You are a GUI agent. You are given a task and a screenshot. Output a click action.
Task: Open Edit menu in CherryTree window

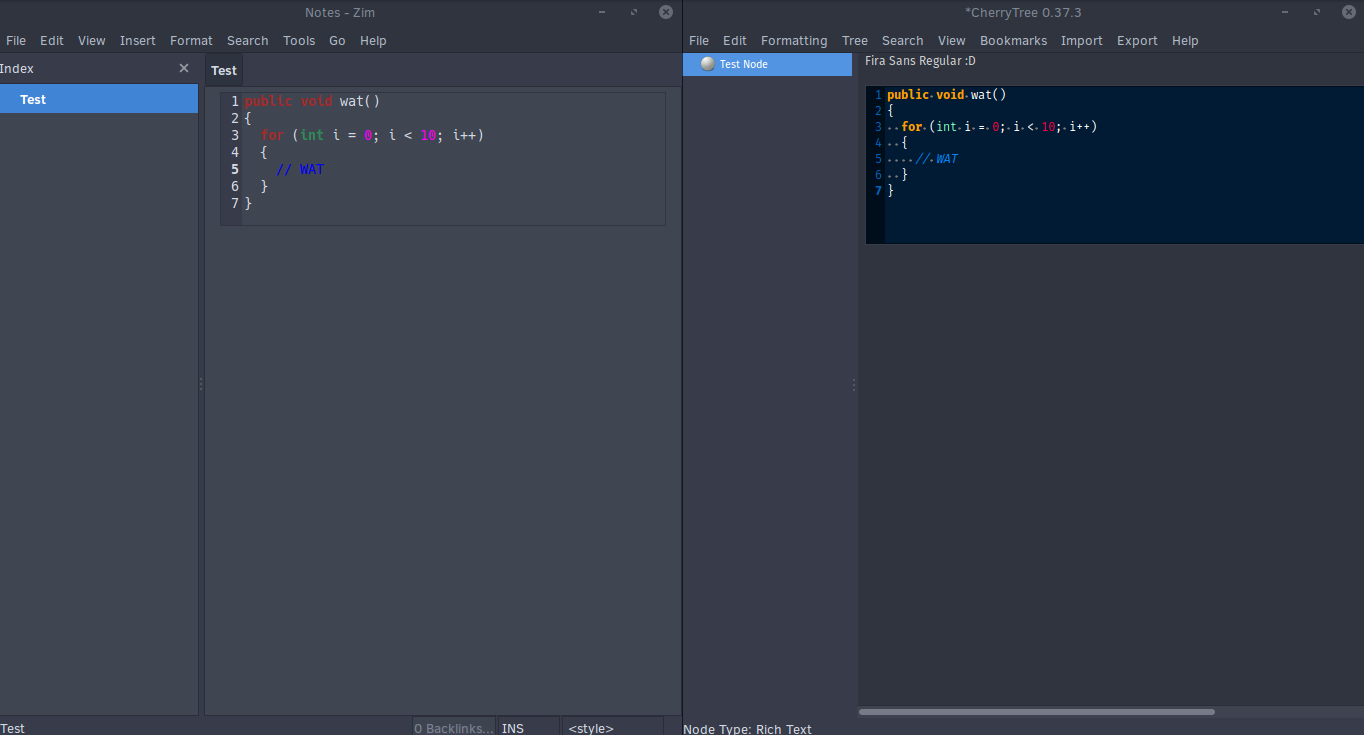pos(735,41)
